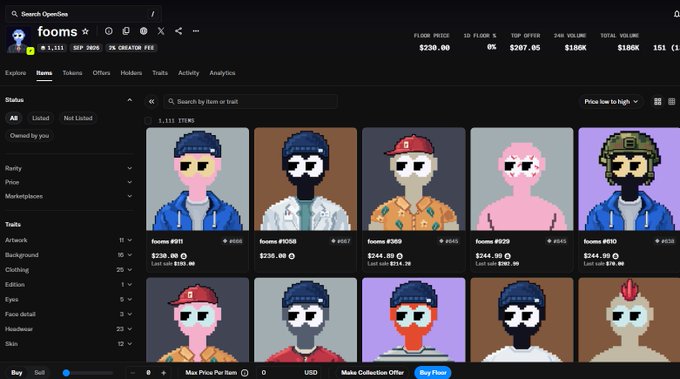Increase item count with plus button
The width and height of the screenshot is (680, 379).
point(163,372)
